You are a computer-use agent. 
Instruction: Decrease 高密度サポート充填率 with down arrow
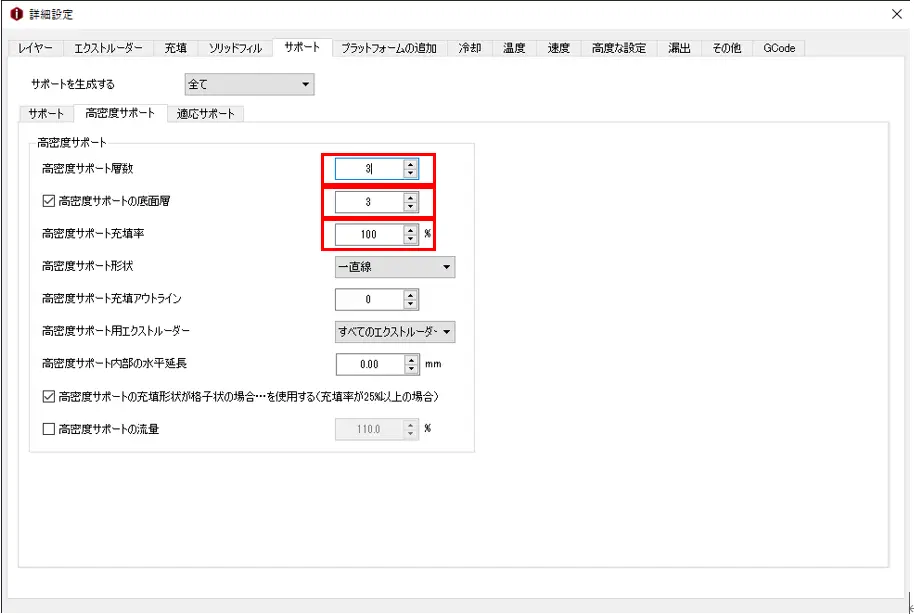[x=410, y=240]
